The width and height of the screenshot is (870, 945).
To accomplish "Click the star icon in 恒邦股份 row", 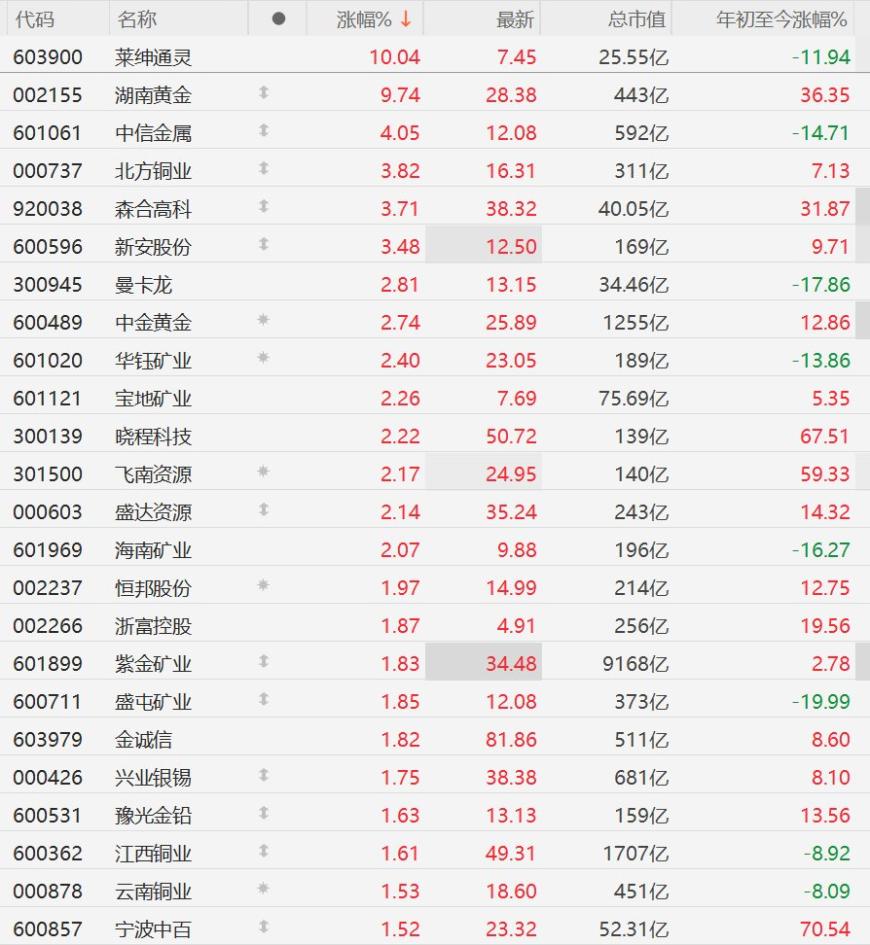I will [263, 585].
